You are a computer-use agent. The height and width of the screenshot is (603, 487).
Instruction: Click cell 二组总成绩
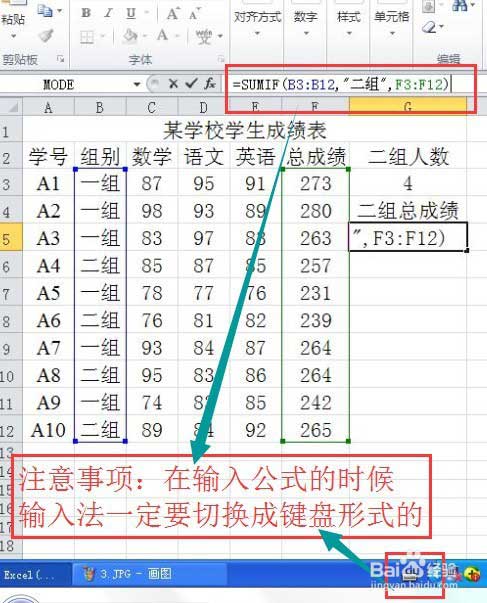tap(408, 211)
